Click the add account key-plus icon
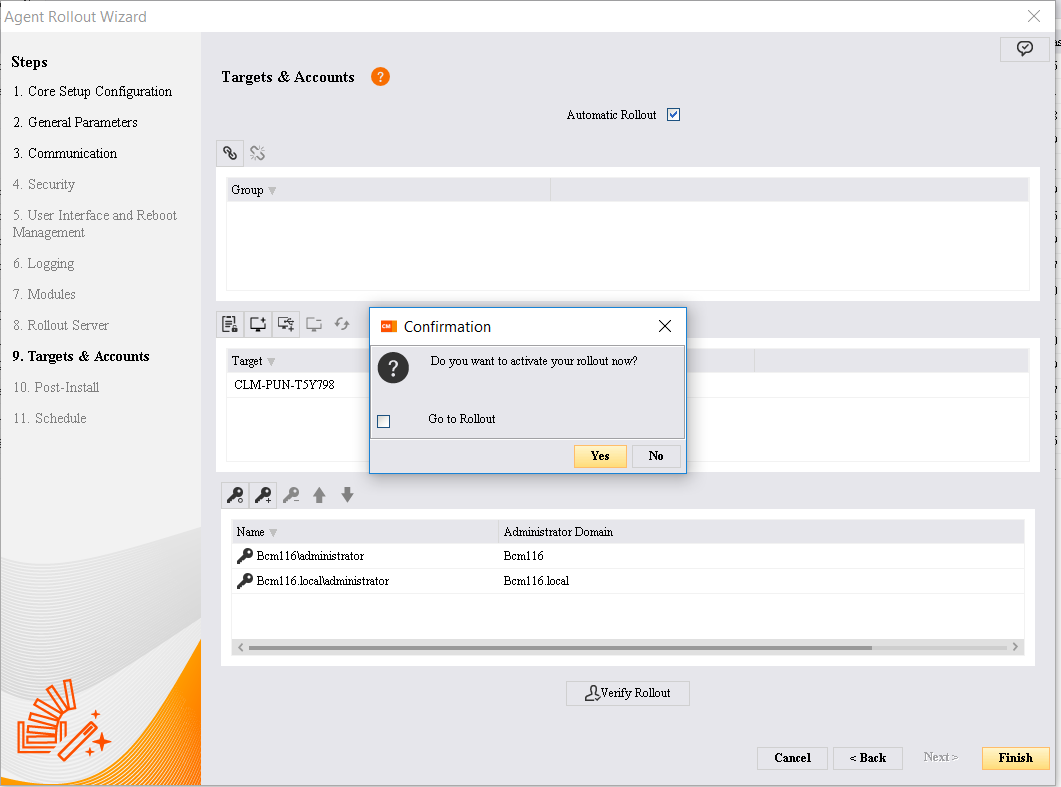The height and width of the screenshot is (787, 1061). pos(263,495)
